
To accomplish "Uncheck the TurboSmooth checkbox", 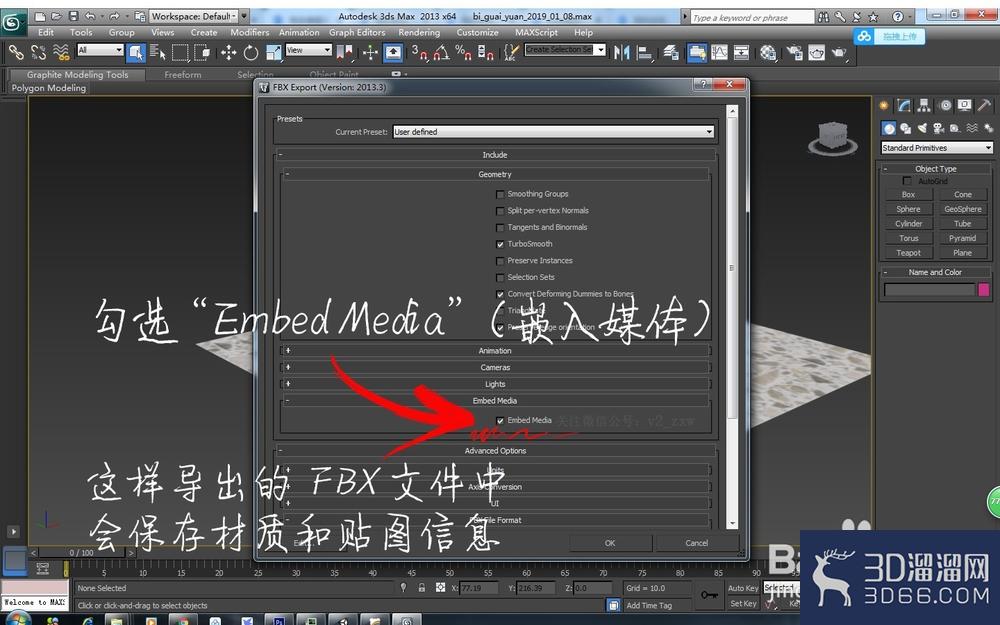I will [x=500, y=244].
